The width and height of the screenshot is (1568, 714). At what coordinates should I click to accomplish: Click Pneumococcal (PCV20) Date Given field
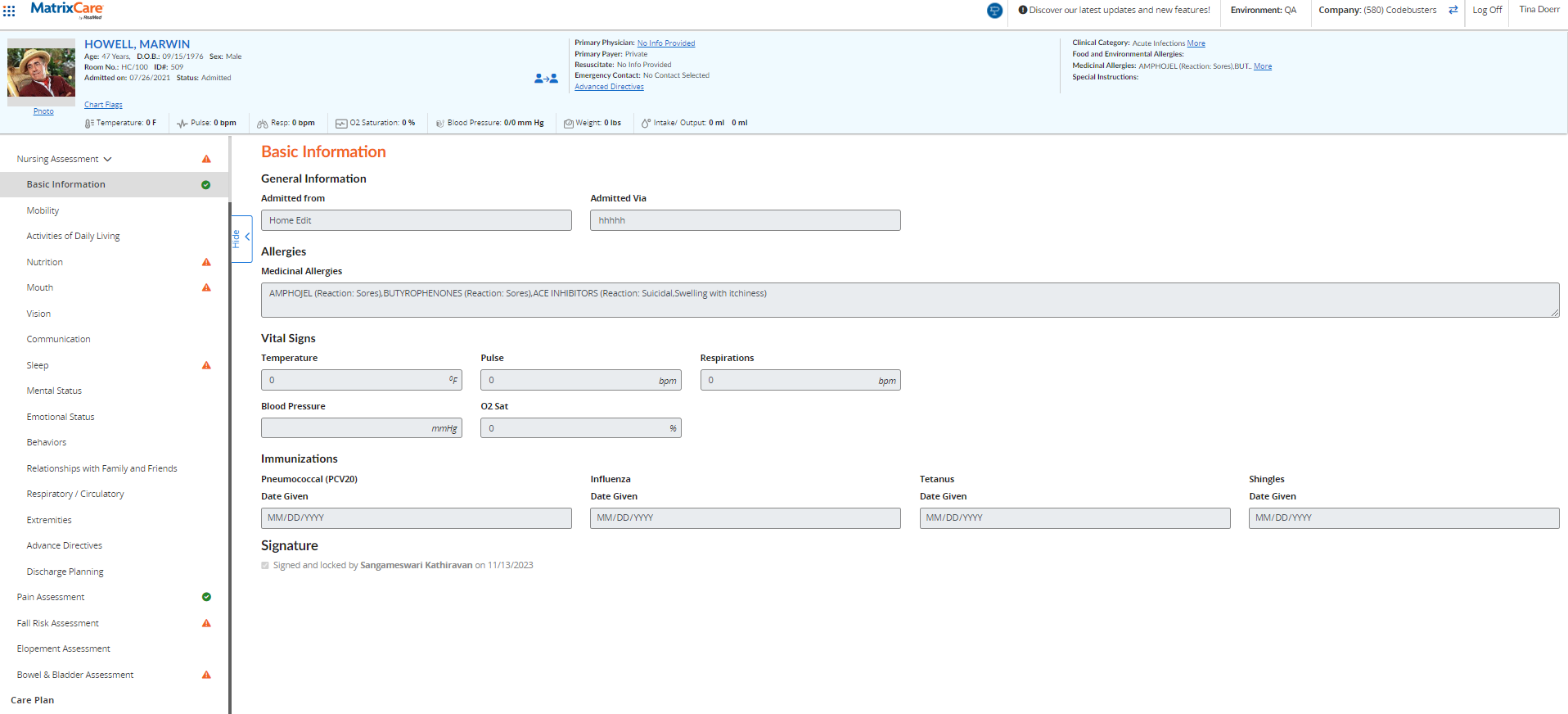click(x=417, y=518)
